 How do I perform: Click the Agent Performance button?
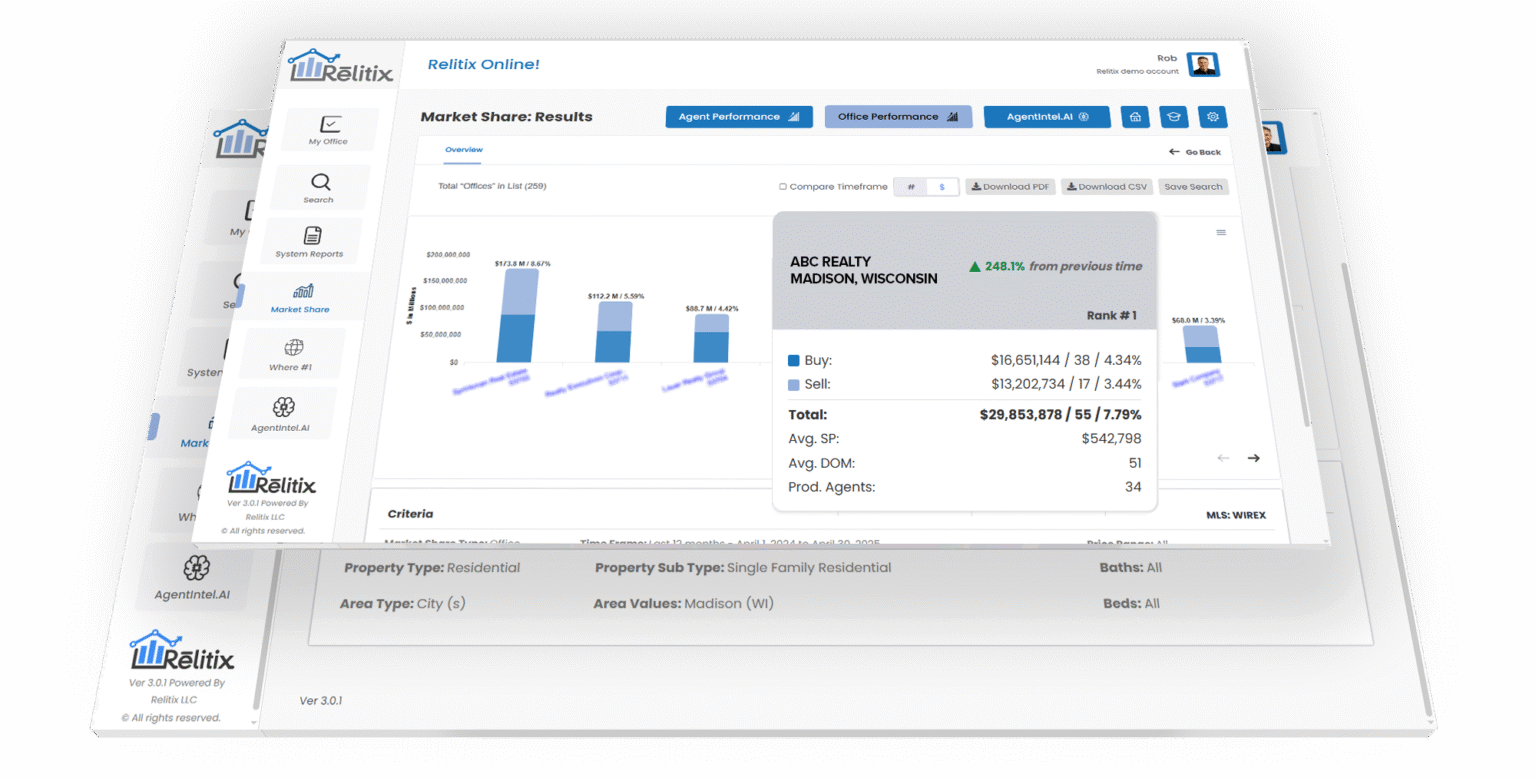[739, 117]
